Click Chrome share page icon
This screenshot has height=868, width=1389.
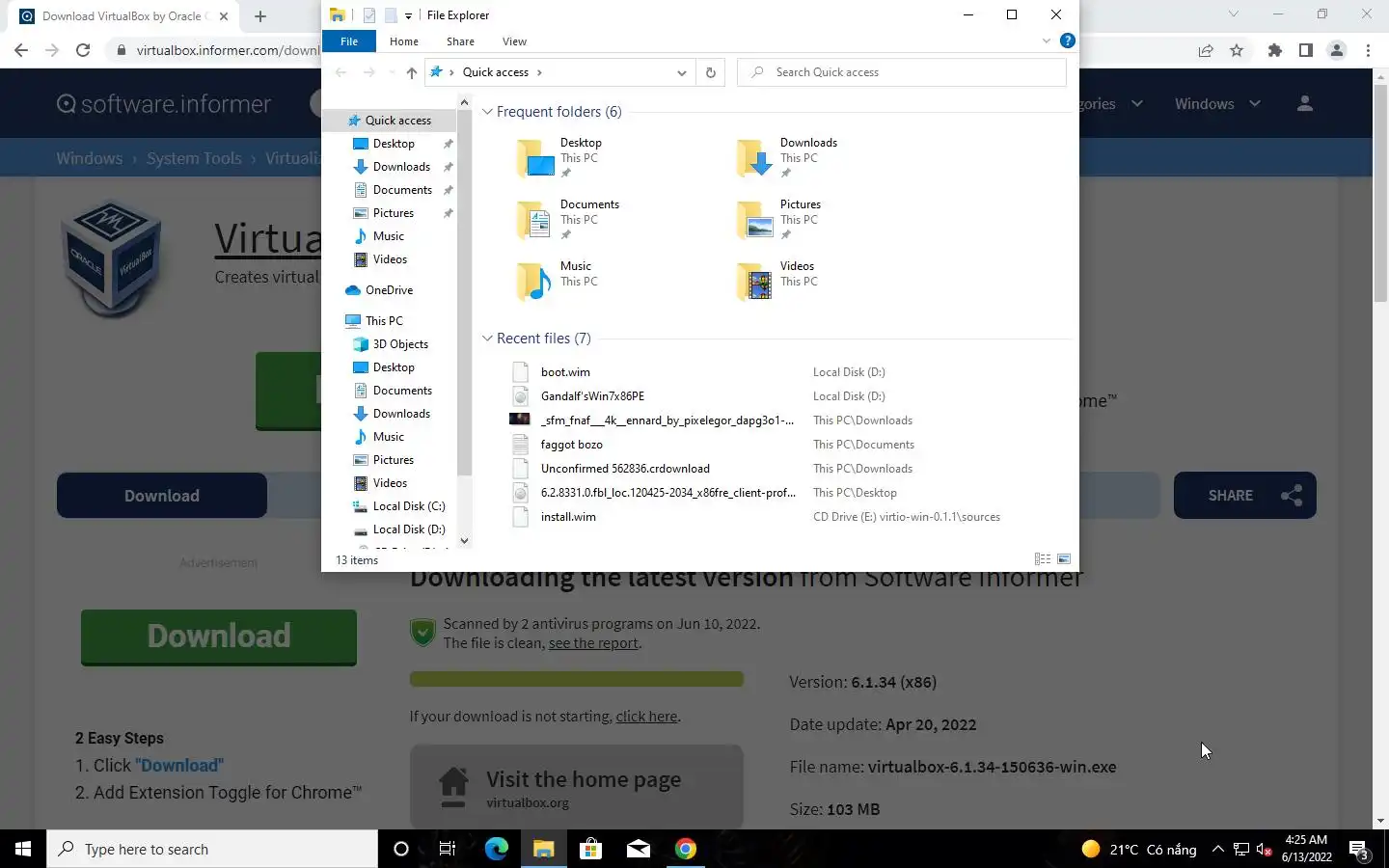tap(1206, 50)
